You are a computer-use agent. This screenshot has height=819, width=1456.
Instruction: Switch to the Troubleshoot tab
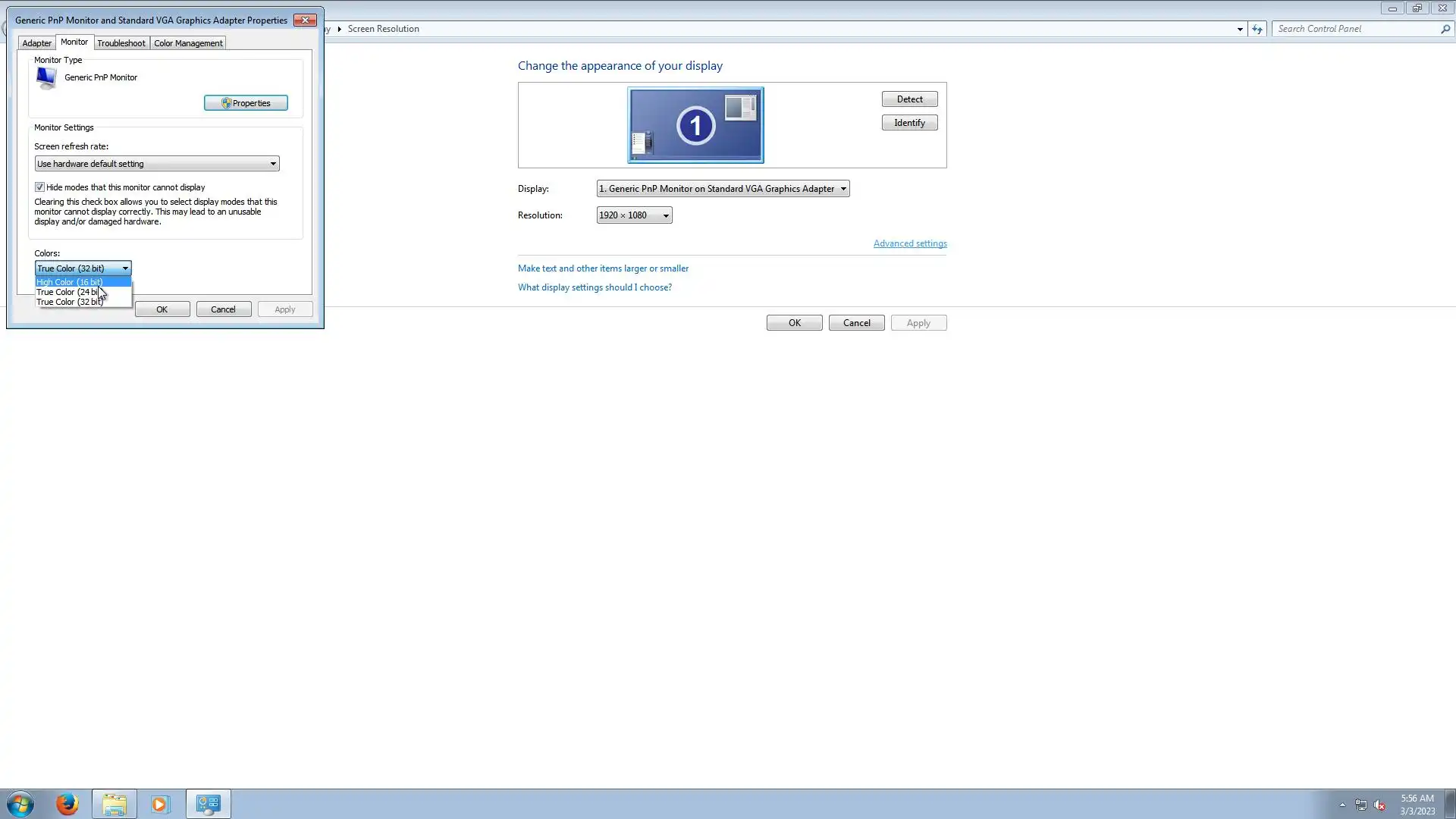121,43
